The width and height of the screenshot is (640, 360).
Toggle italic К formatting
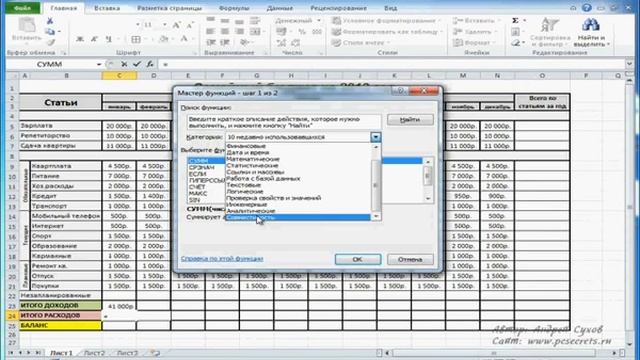pyautogui.click(x=94, y=39)
